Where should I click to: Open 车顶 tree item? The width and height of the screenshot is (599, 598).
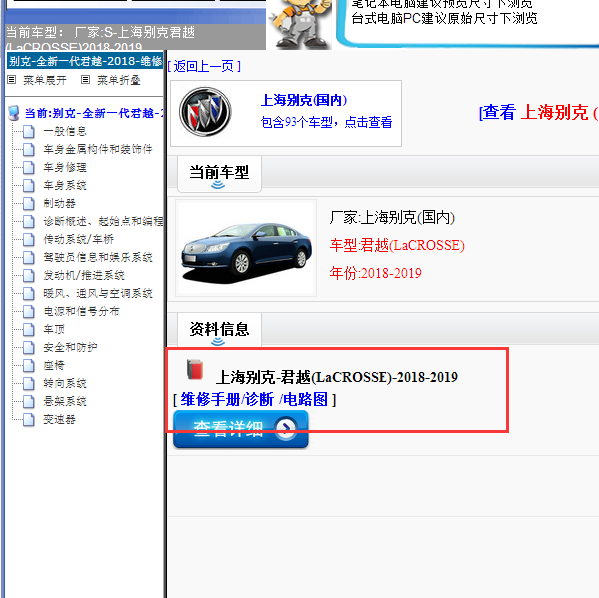click(x=54, y=329)
